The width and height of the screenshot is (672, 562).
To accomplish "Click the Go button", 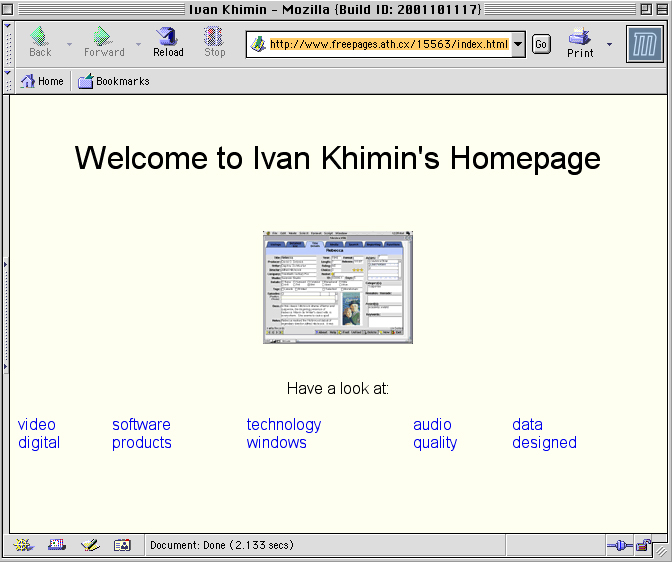I will click(541, 44).
